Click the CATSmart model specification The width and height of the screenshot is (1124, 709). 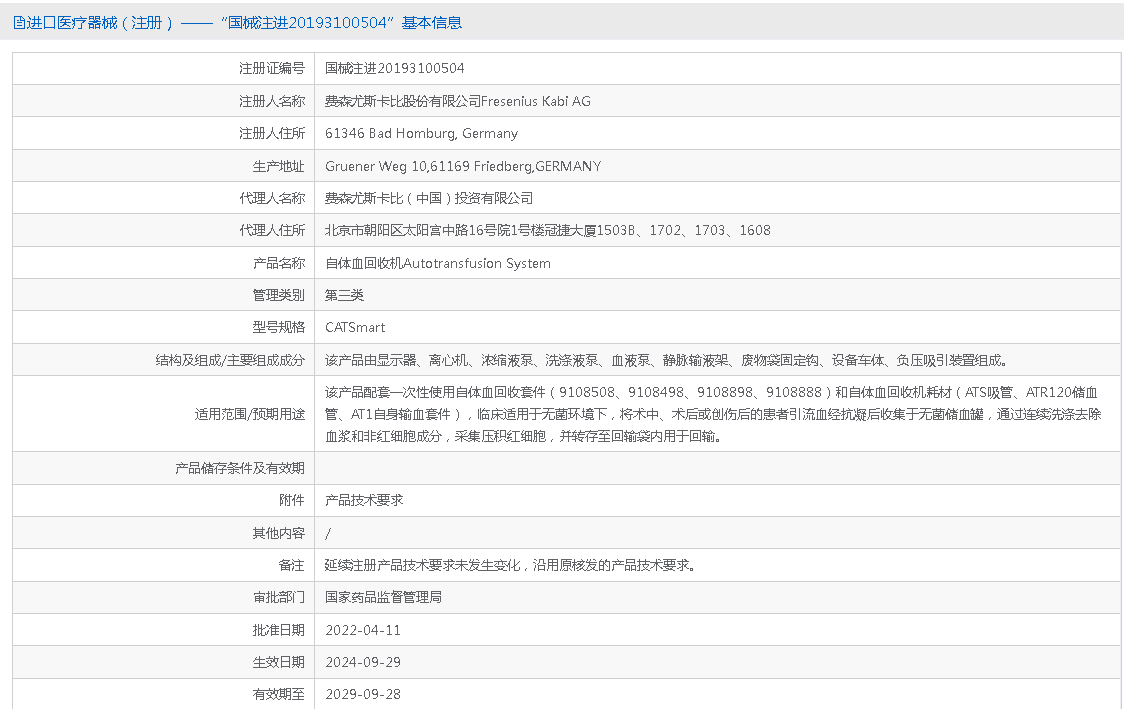(x=355, y=327)
